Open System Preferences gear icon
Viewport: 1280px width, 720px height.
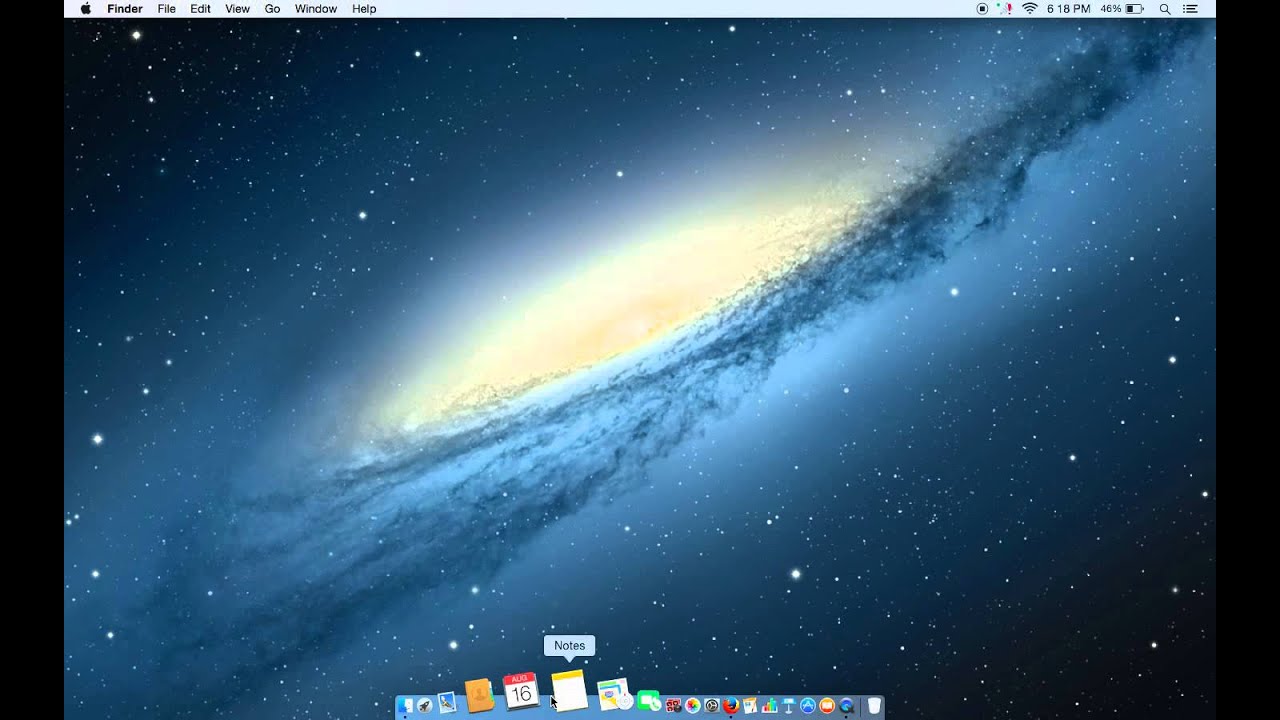[711, 705]
